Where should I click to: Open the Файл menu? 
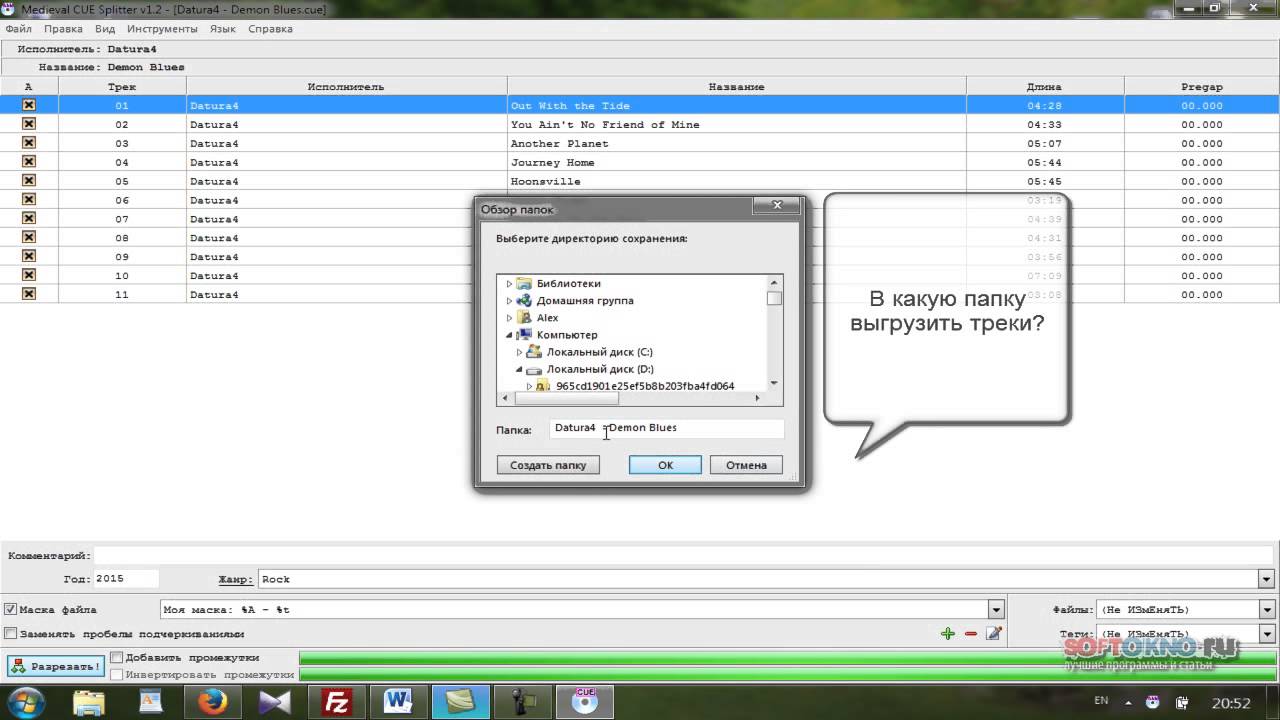(18, 29)
